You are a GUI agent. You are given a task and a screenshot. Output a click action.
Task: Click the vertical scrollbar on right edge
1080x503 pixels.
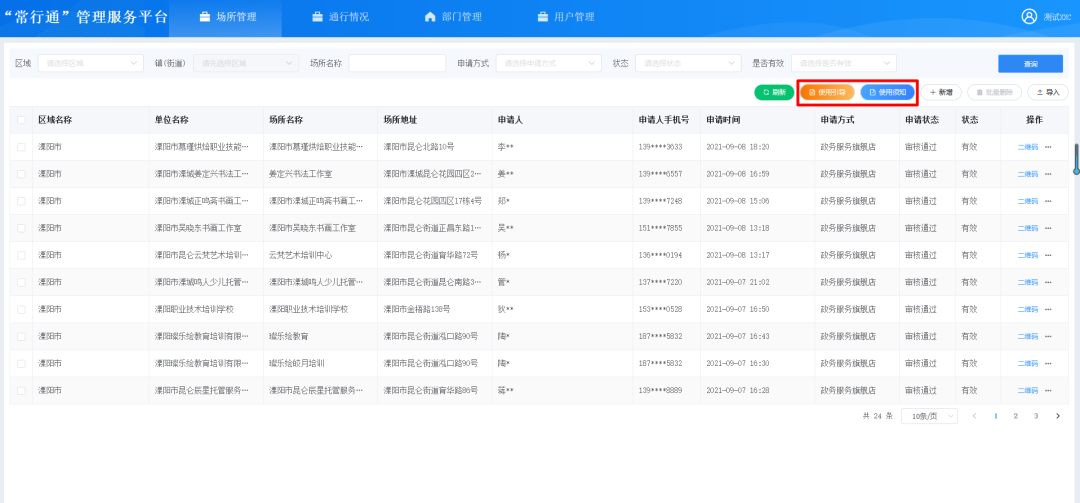pos(1076,158)
